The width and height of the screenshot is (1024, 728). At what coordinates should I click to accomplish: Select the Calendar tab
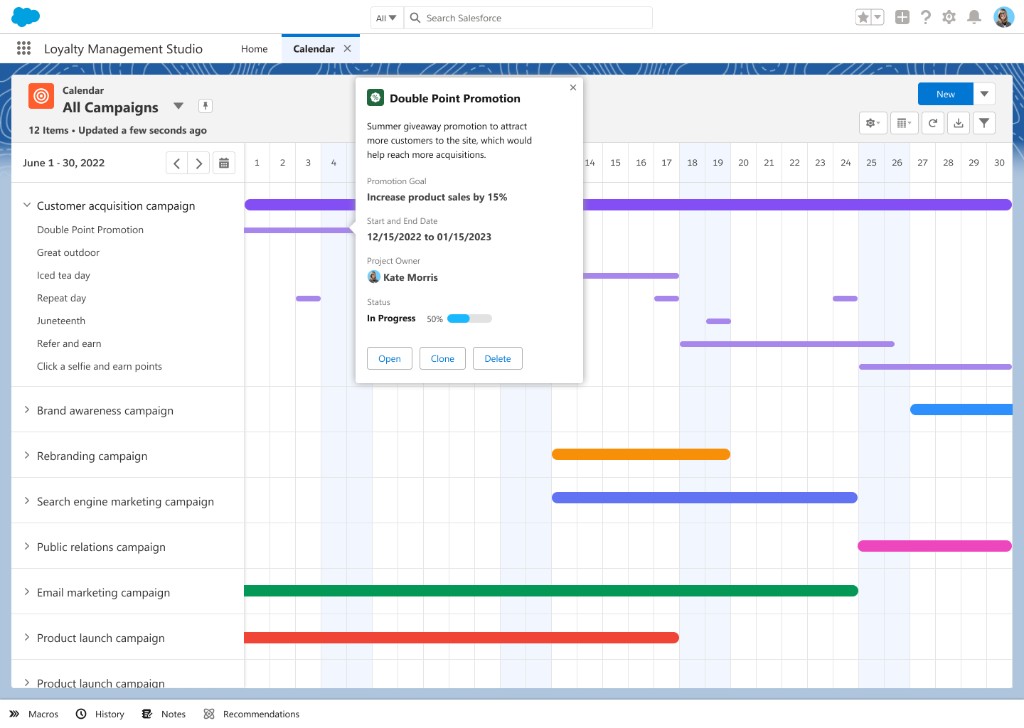(313, 49)
